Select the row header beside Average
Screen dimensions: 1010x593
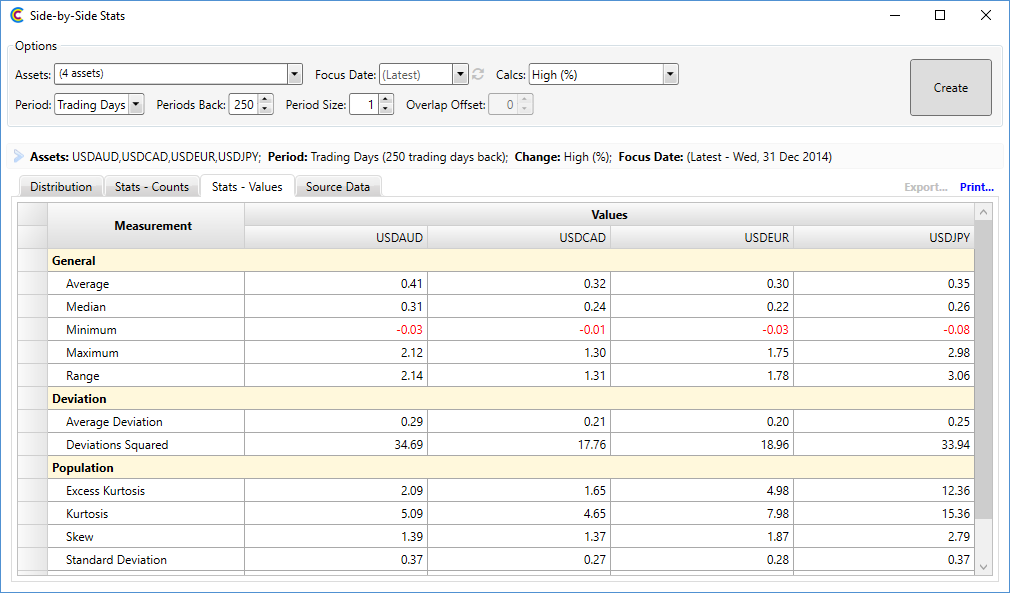click(x=33, y=283)
